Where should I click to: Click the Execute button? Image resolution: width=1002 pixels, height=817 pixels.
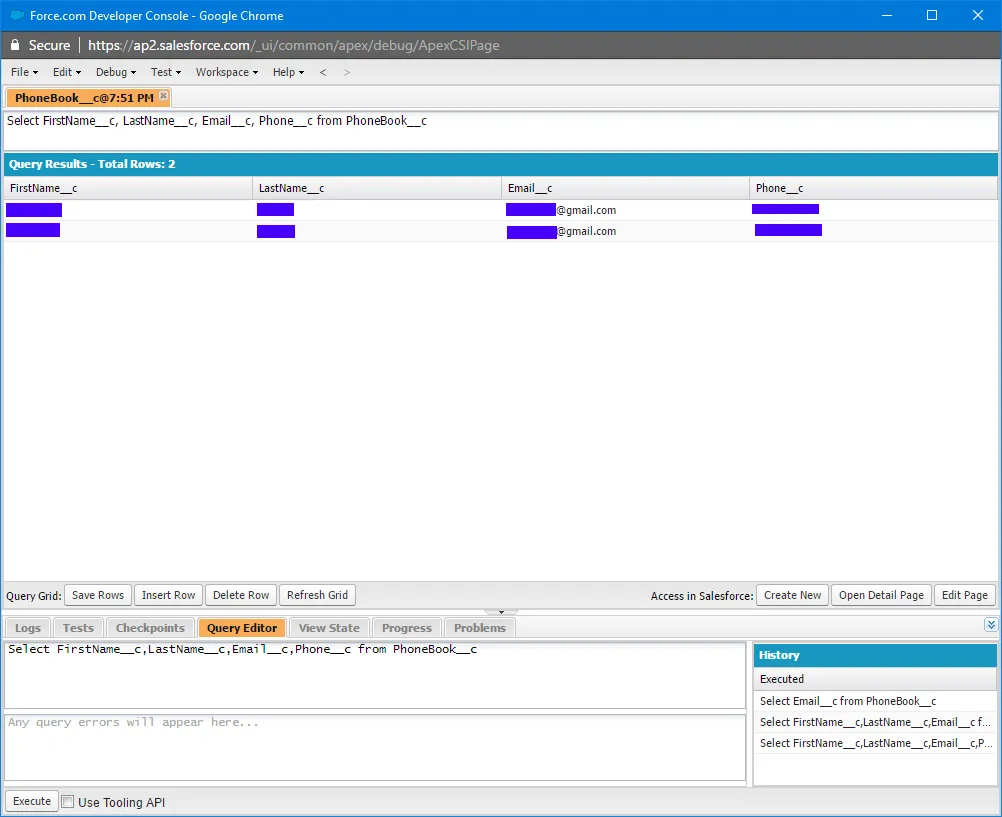[32, 801]
